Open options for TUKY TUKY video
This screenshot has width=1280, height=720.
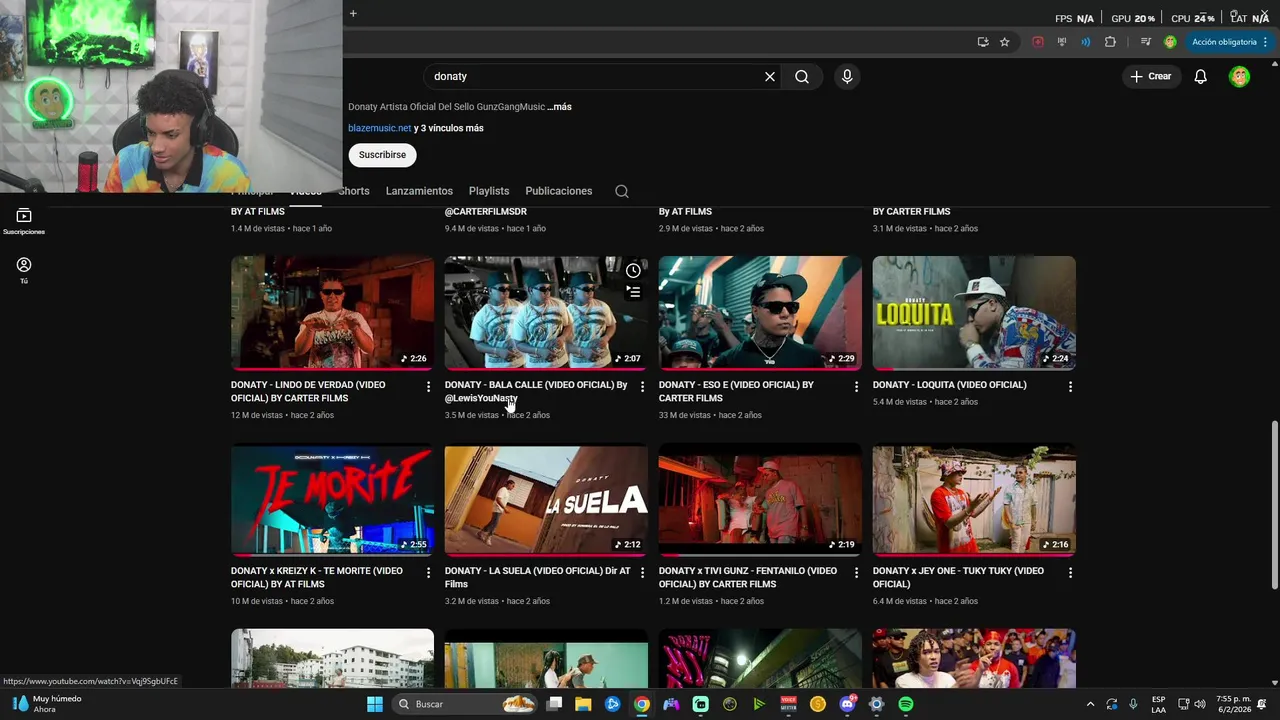(1070, 573)
